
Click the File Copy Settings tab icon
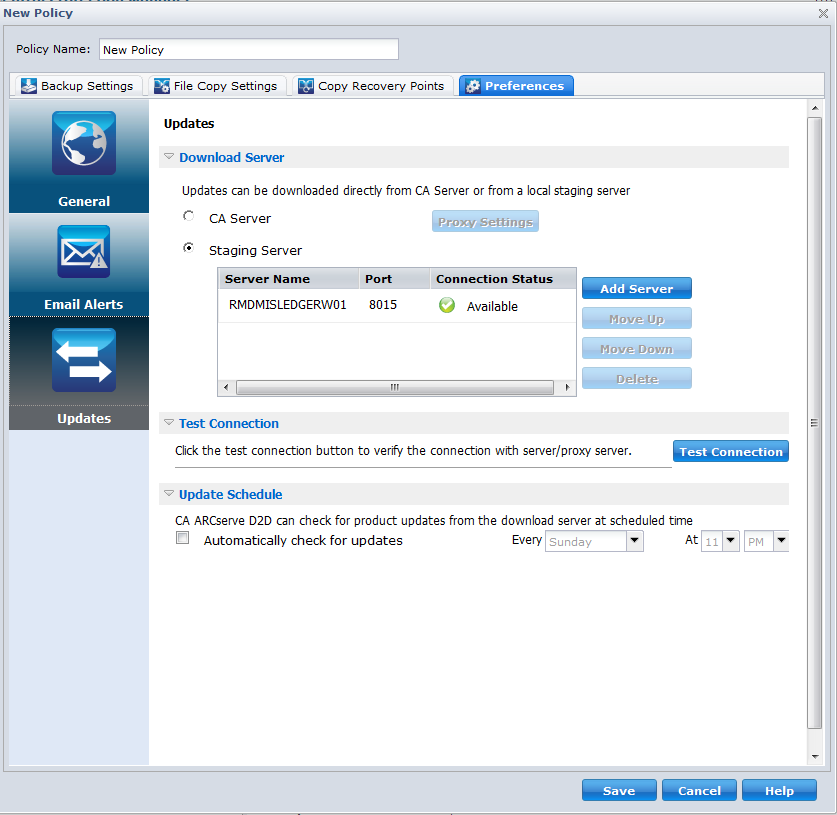pos(160,85)
